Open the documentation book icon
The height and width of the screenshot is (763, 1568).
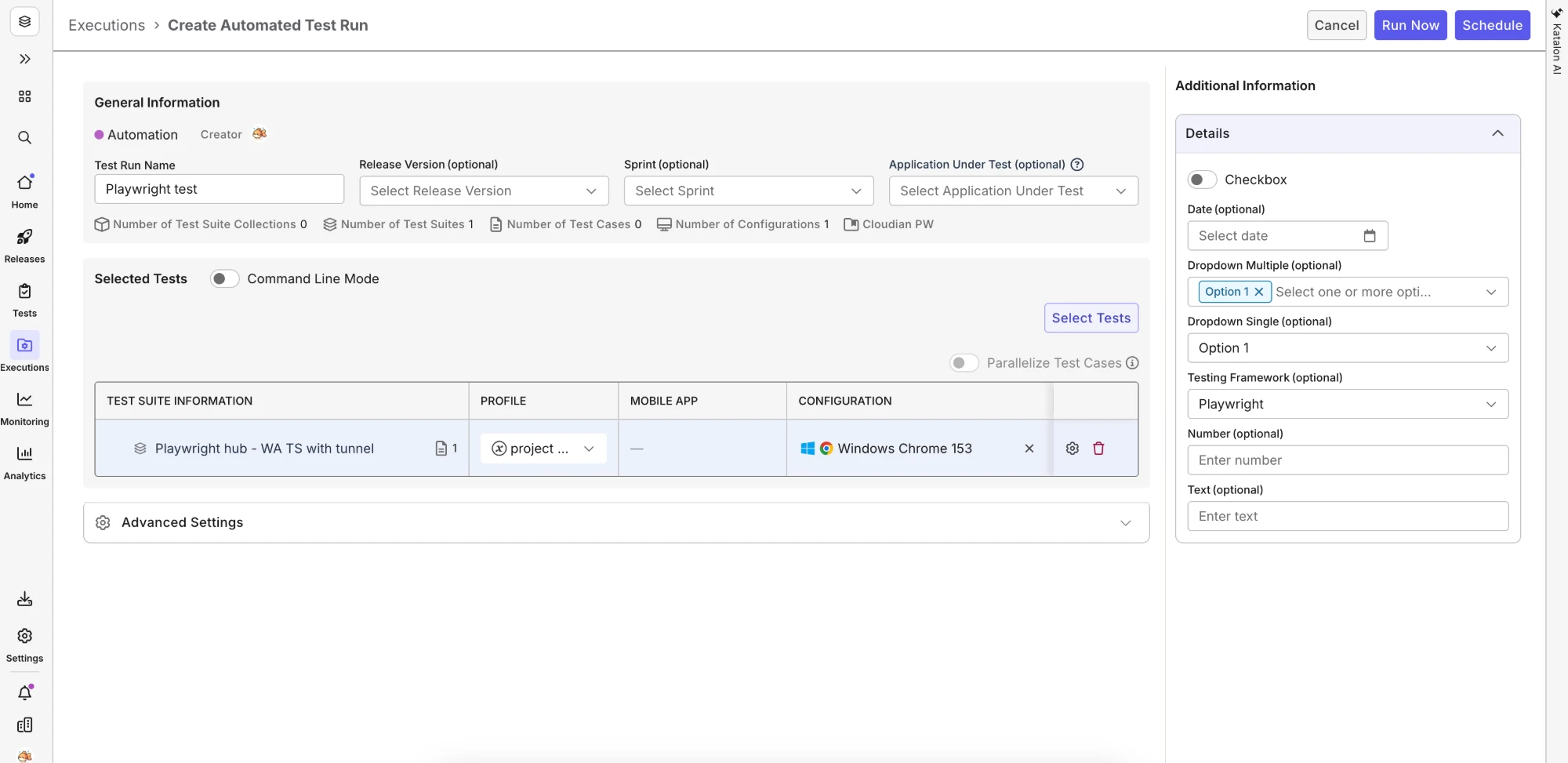pyautogui.click(x=25, y=725)
